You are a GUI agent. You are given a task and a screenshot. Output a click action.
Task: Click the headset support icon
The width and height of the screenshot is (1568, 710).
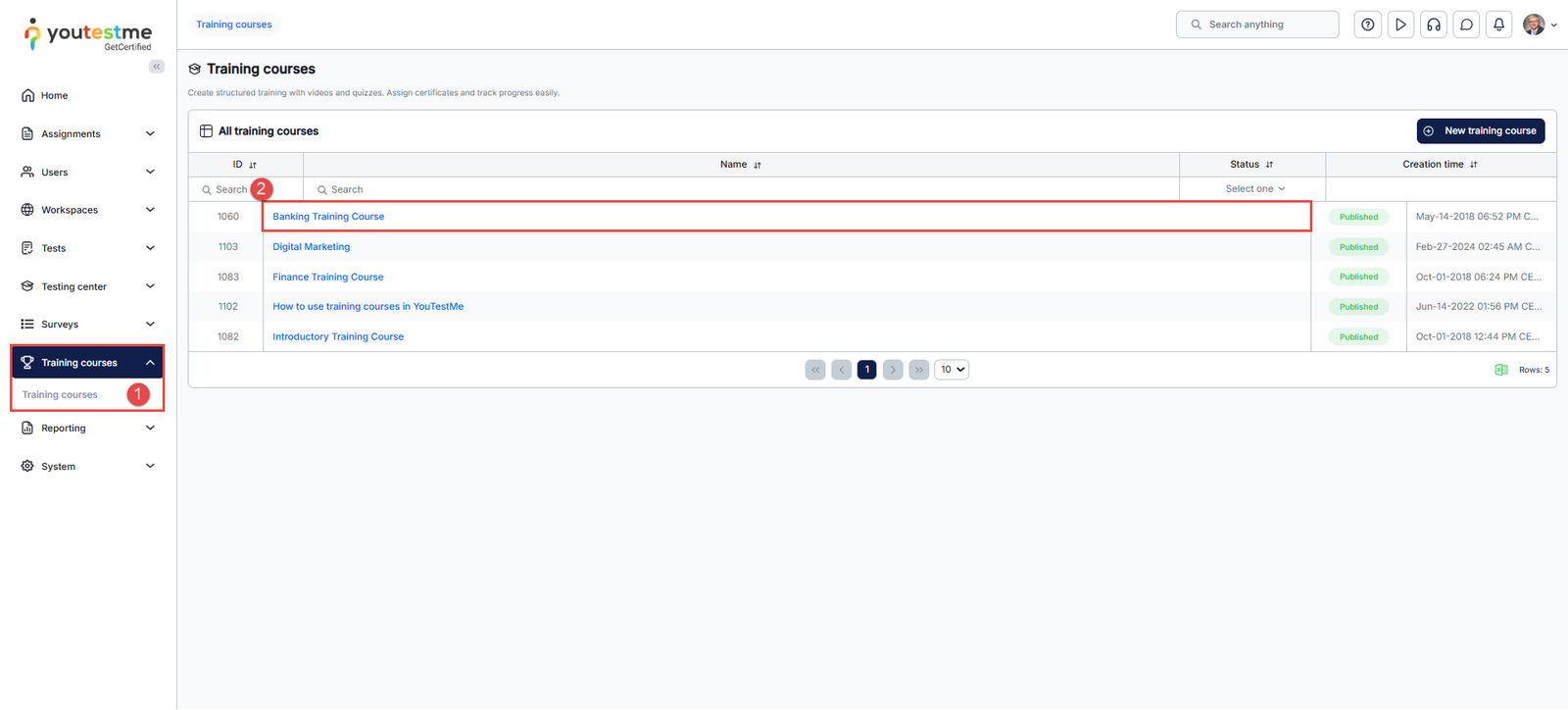[1434, 25]
